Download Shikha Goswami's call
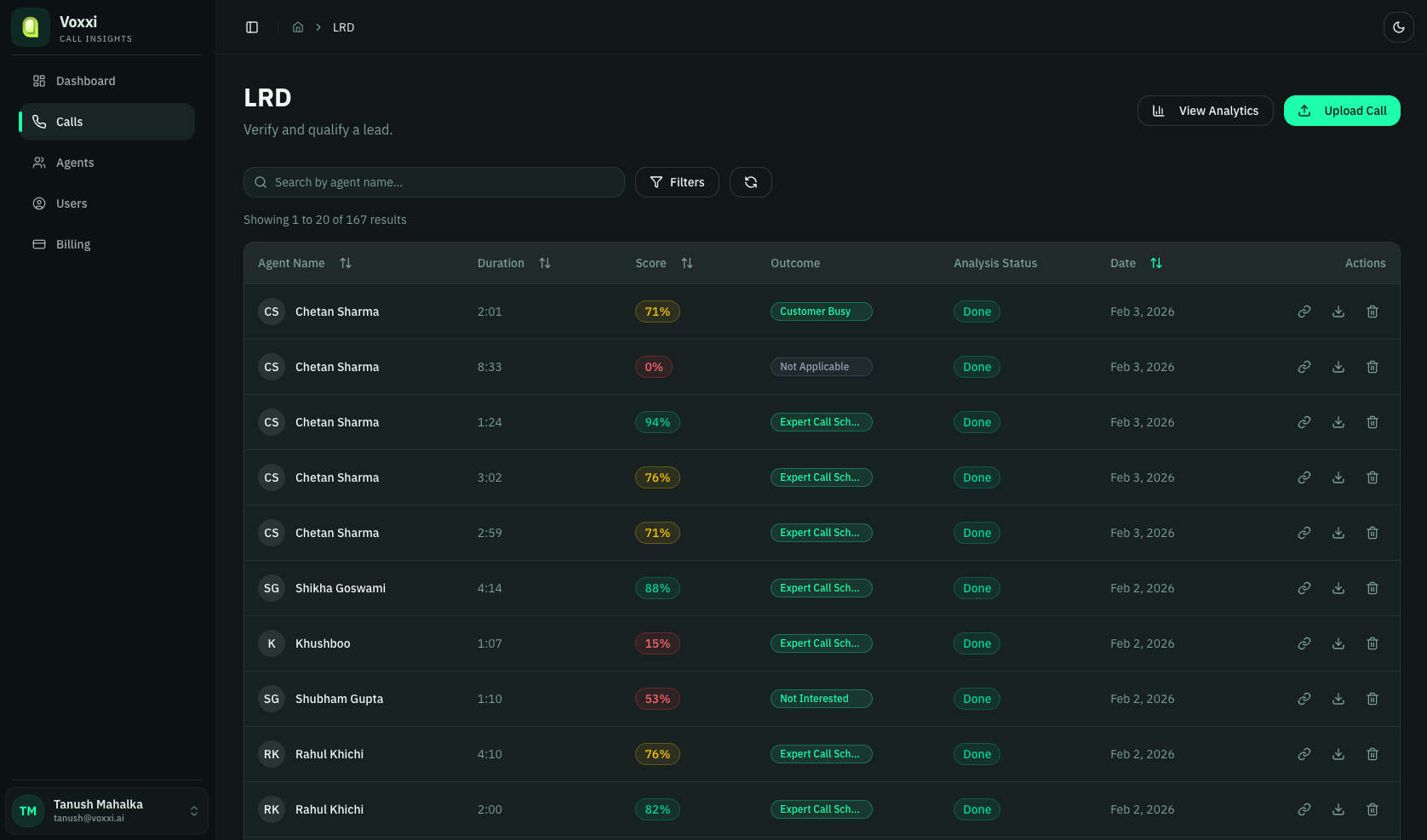The height and width of the screenshot is (840, 1427). 1338,588
